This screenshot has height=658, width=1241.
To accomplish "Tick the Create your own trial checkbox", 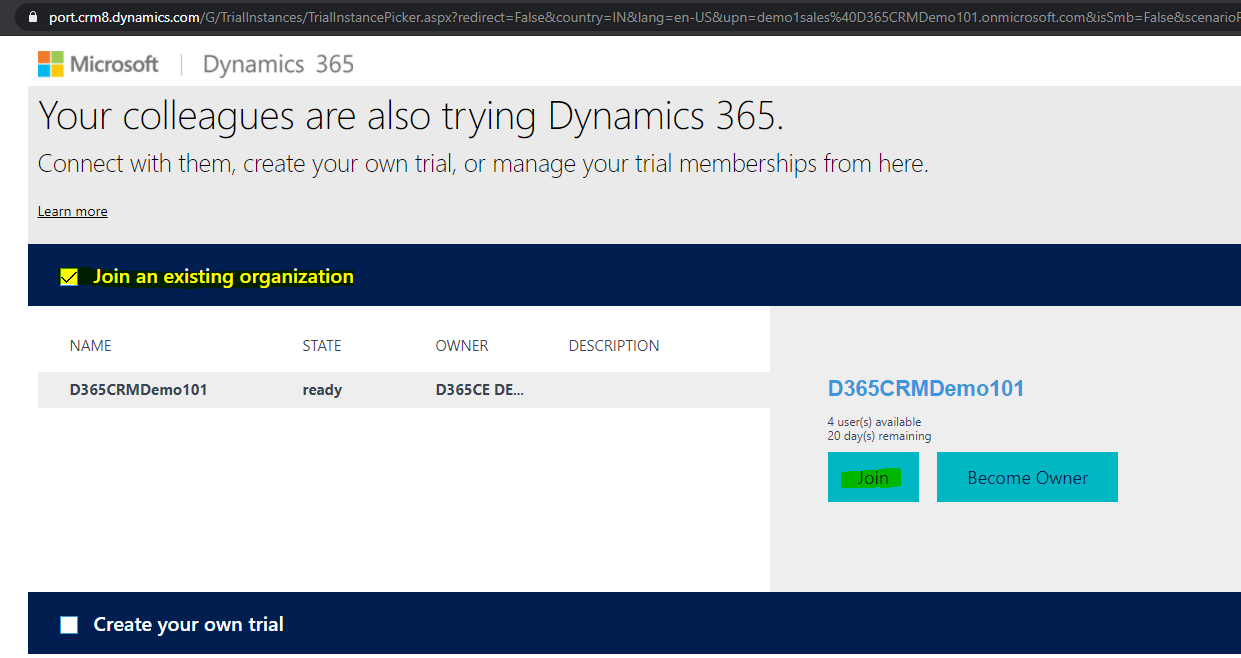I will click(x=69, y=625).
